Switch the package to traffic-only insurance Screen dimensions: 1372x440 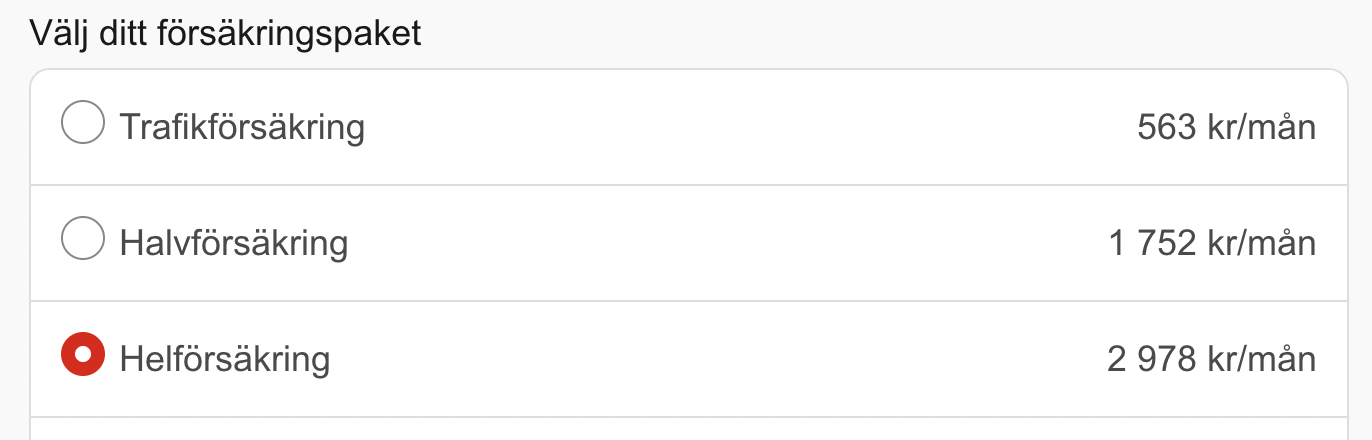point(83,125)
